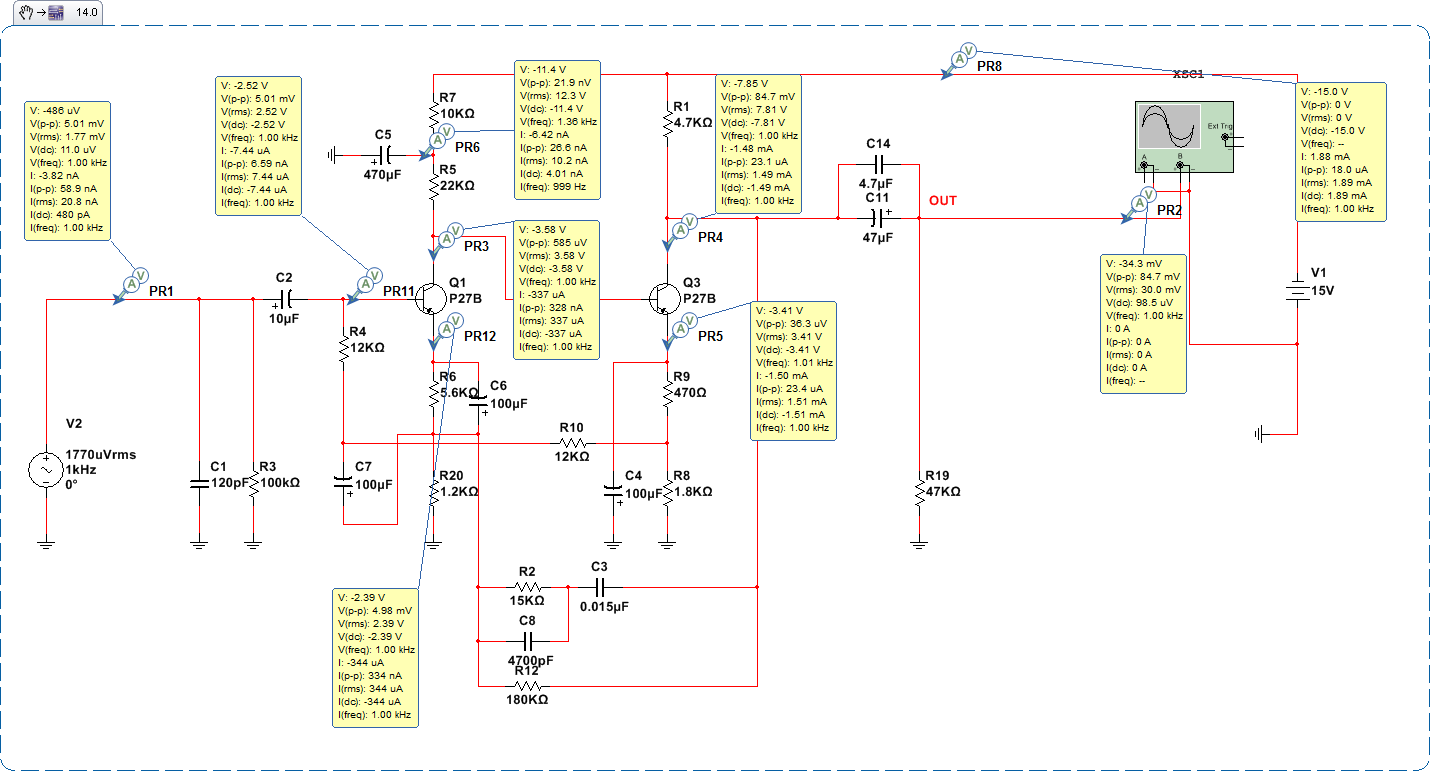Select the R19 resistor symbol

(918, 491)
